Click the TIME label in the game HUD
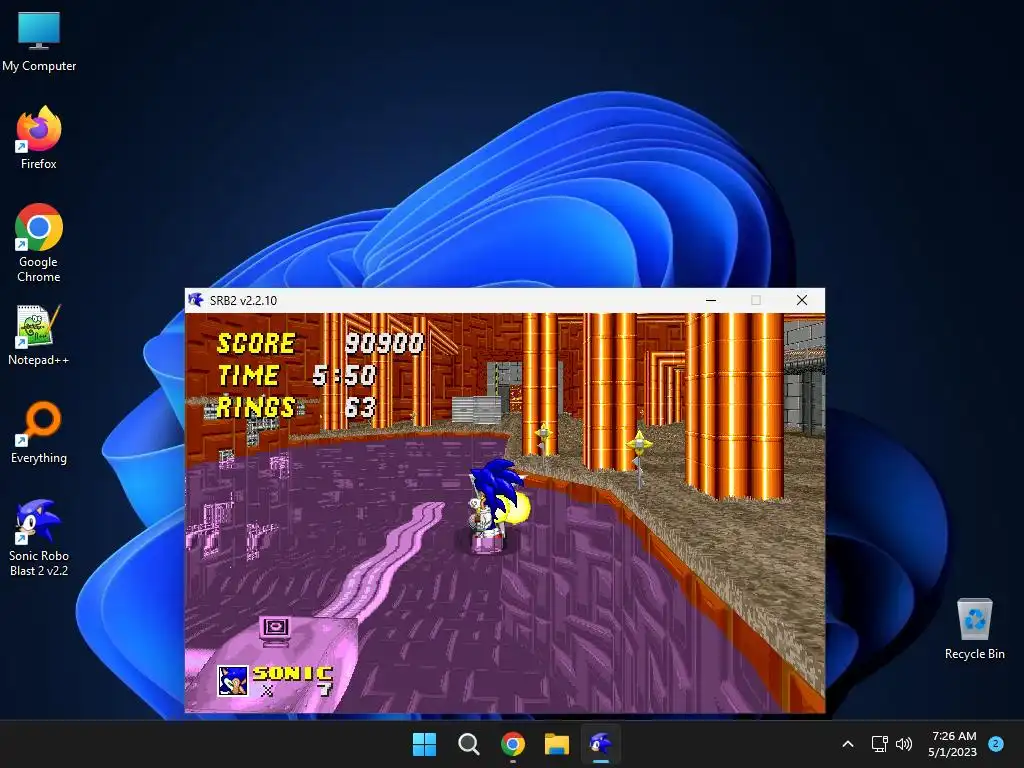Viewport: 1024px width, 768px height. 248,376
